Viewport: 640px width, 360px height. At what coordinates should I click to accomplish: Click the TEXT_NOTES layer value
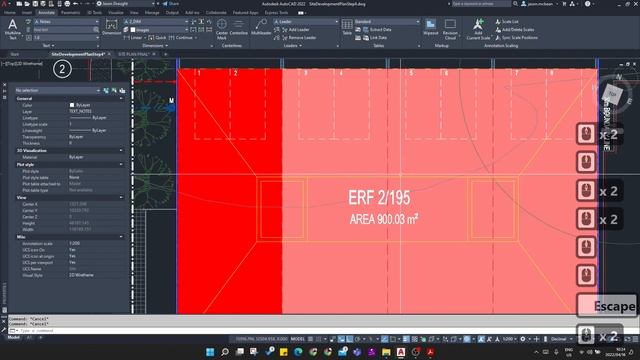pyautogui.click(x=80, y=111)
